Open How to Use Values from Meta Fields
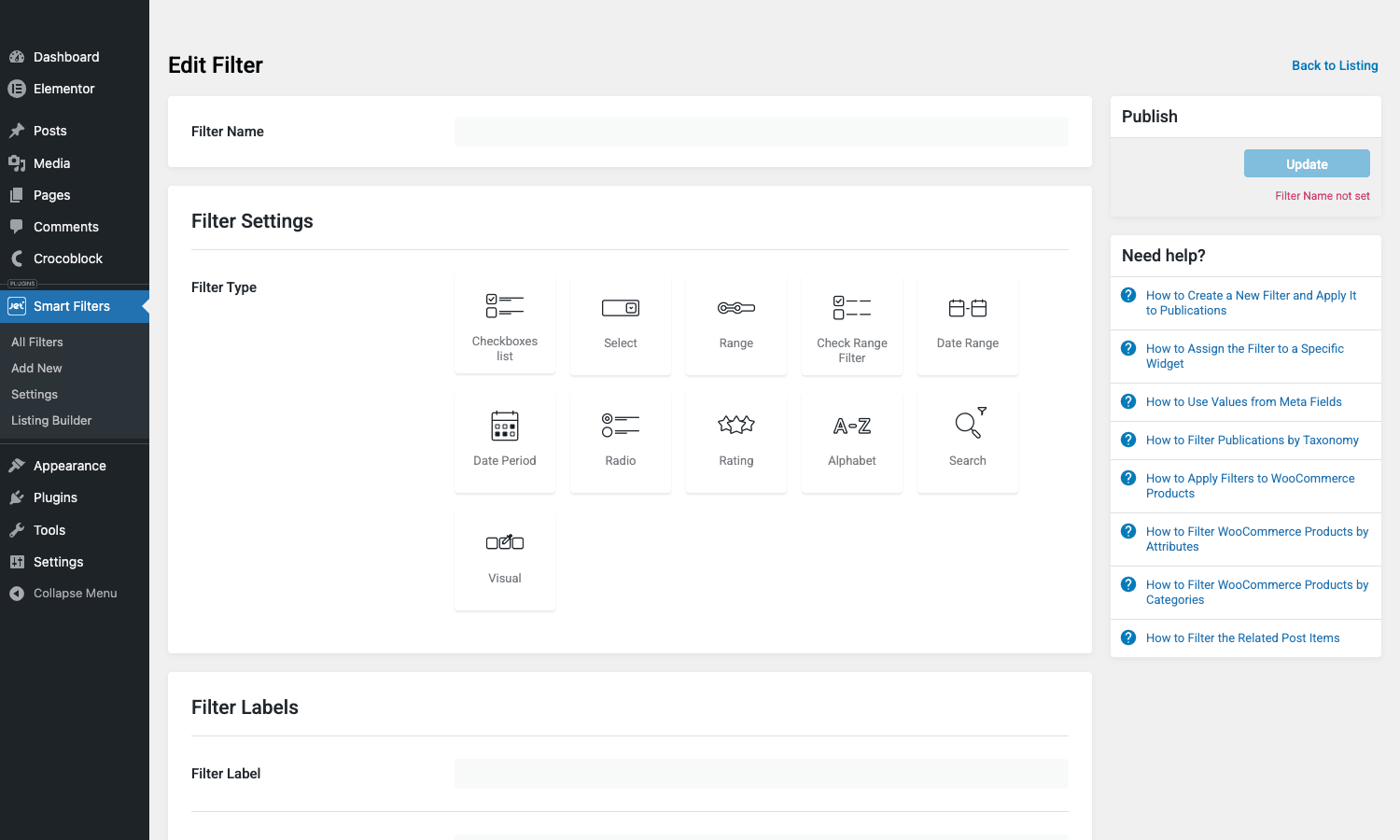Viewport: 1400px width, 840px height. 1244,401
